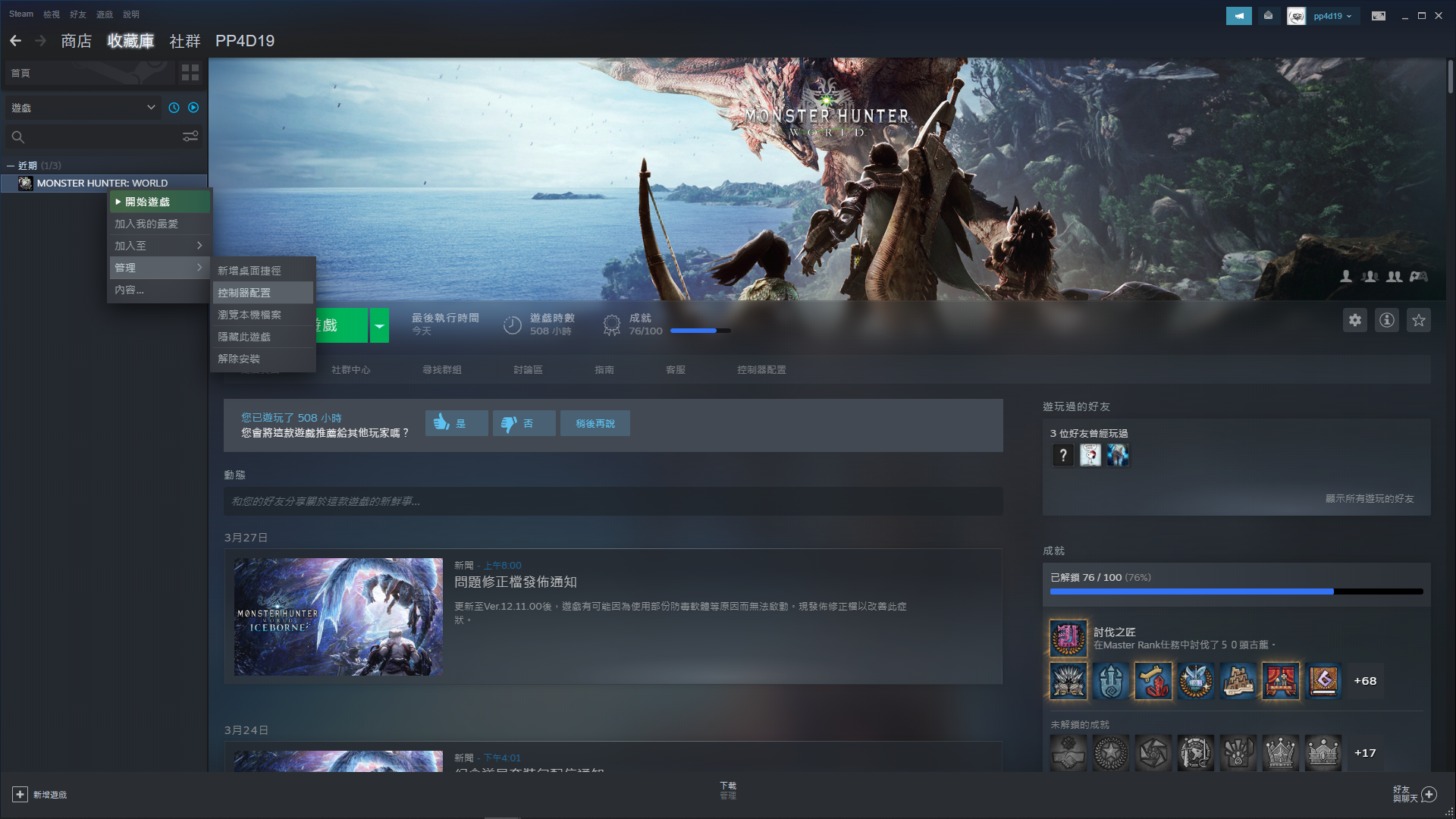This screenshot has width=1456, height=819.
Task: Click the MONSTER HUNTER: WORLD library entry
Action: [104, 183]
